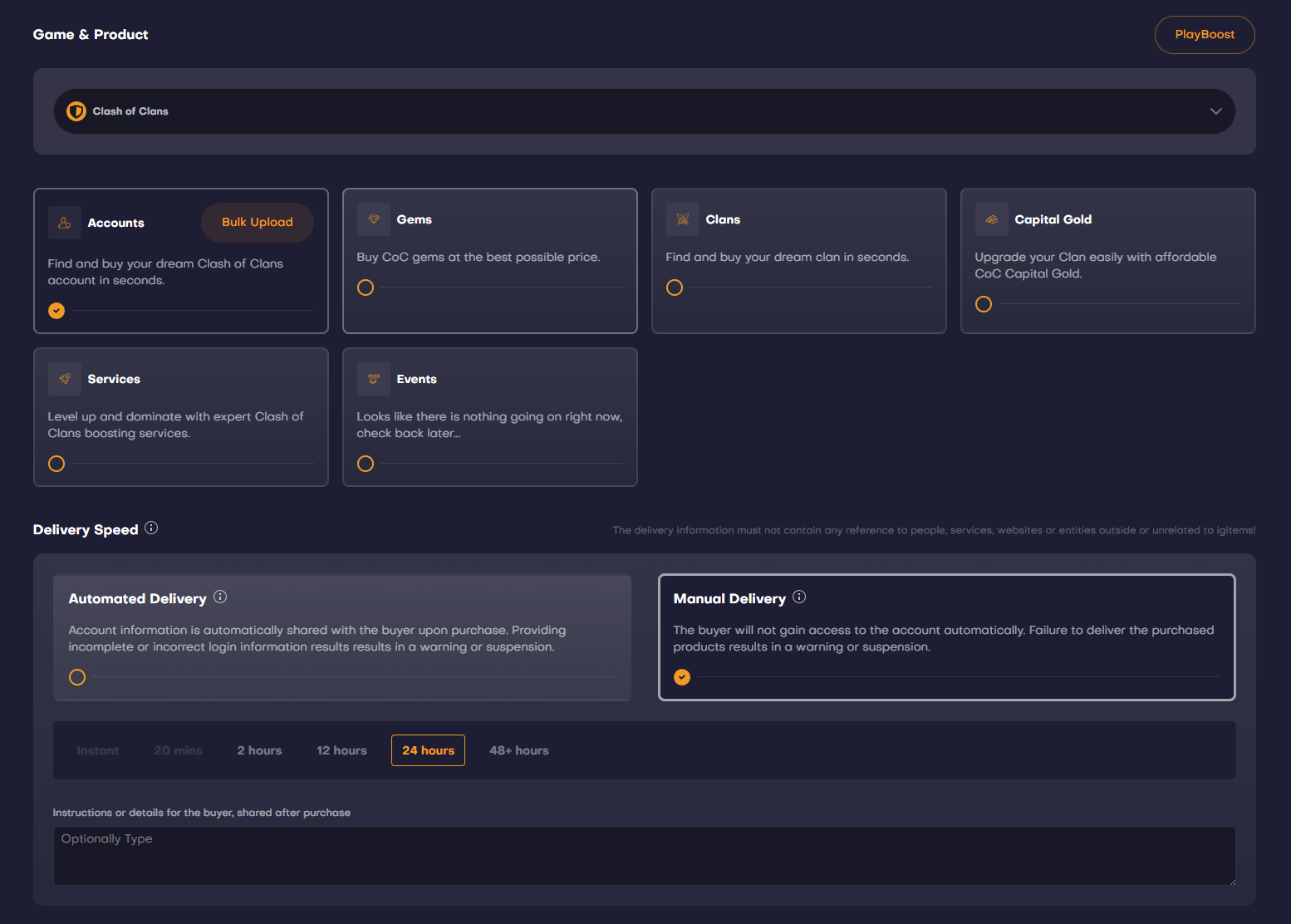Viewport: 1291px width, 924px height.
Task: Select the Gems product radio button
Action: click(366, 288)
